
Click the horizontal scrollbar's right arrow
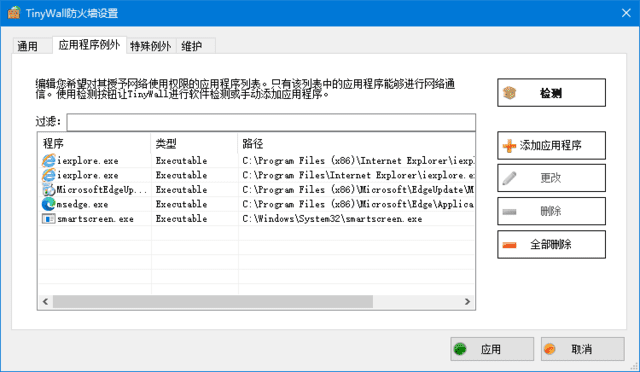tap(467, 301)
